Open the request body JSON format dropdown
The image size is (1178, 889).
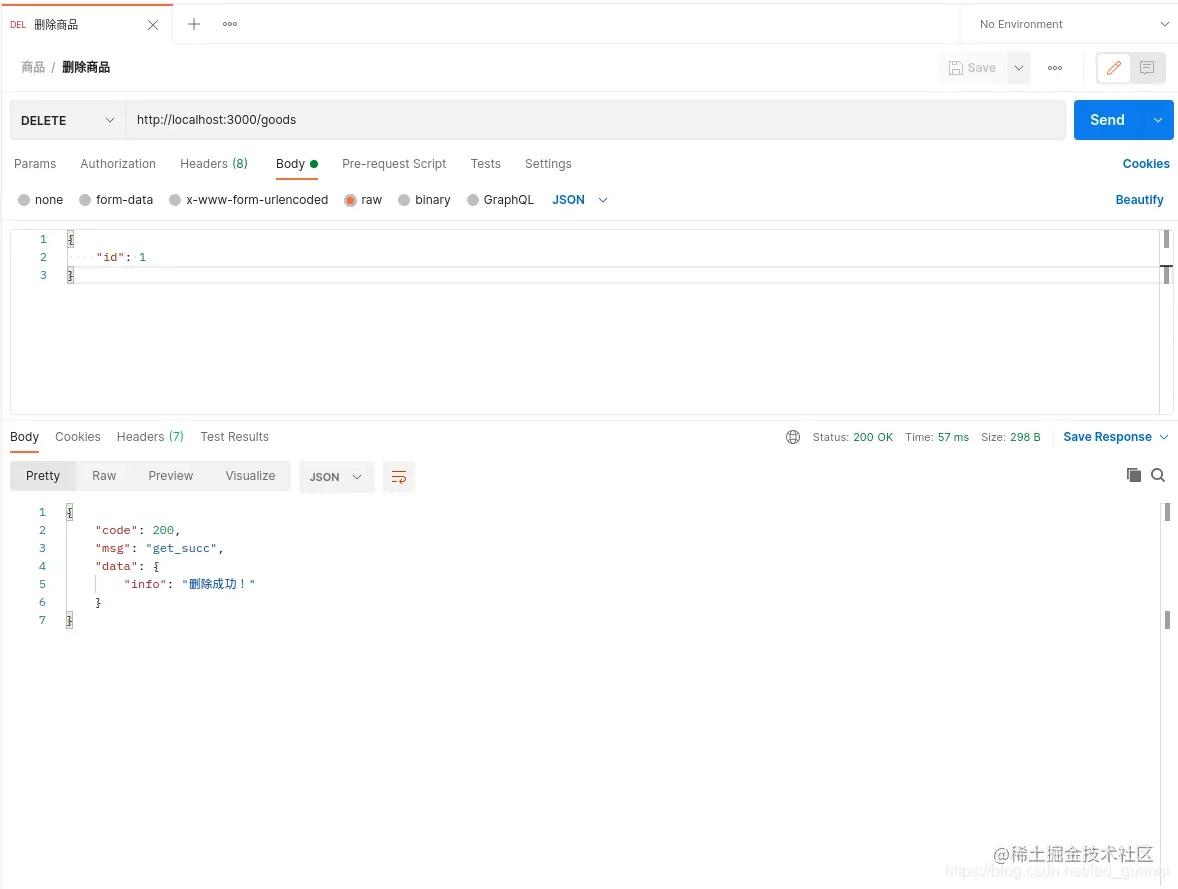(x=580, y=200)
